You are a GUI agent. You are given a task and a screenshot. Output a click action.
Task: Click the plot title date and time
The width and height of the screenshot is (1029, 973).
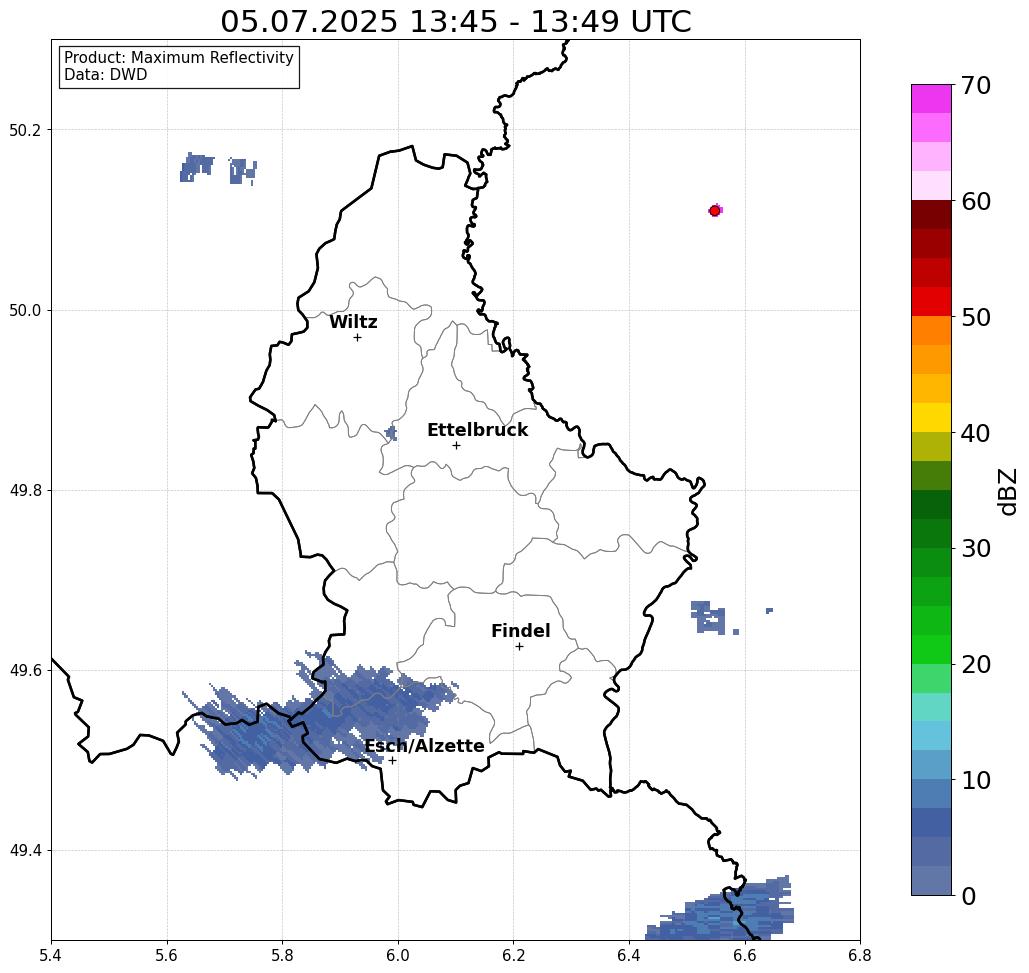point(455,21)
